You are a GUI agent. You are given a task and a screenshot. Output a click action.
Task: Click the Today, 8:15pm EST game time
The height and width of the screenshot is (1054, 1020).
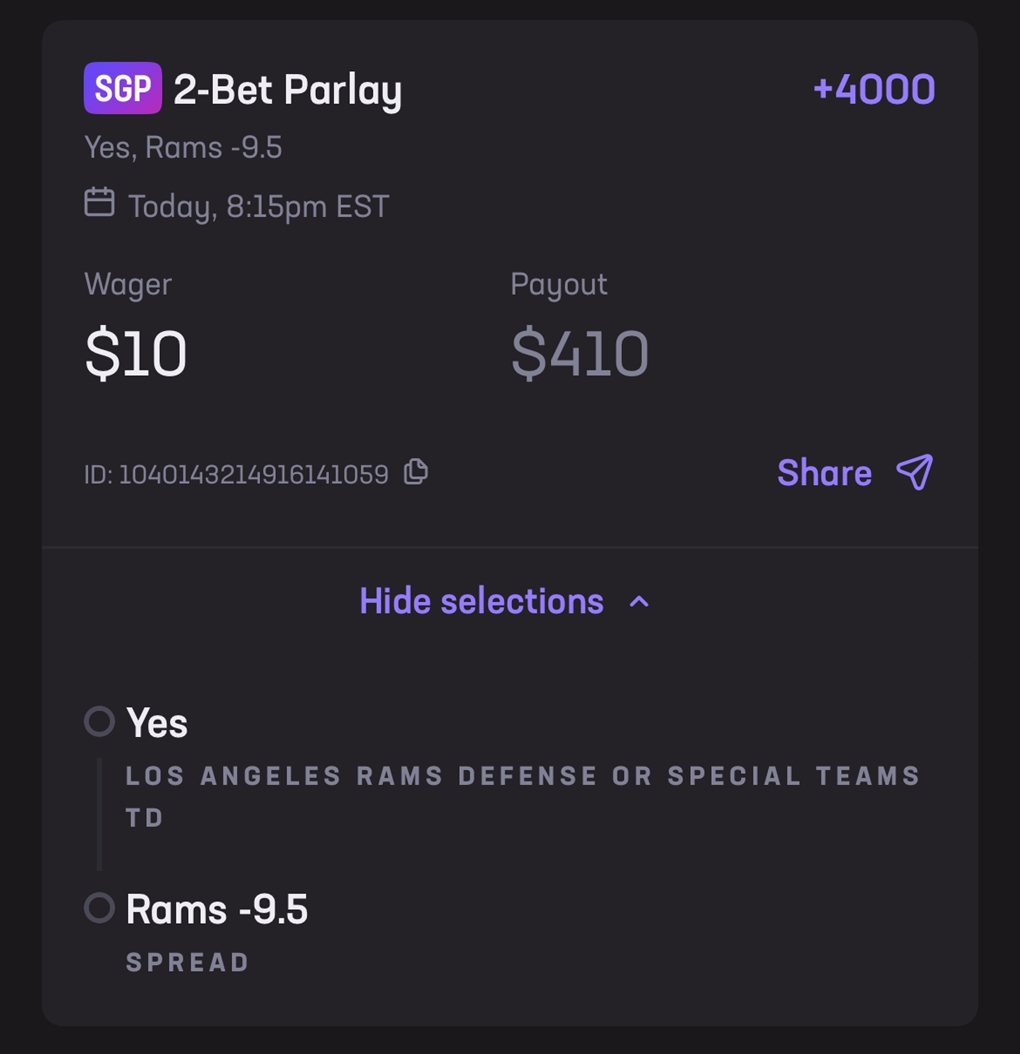258,207
